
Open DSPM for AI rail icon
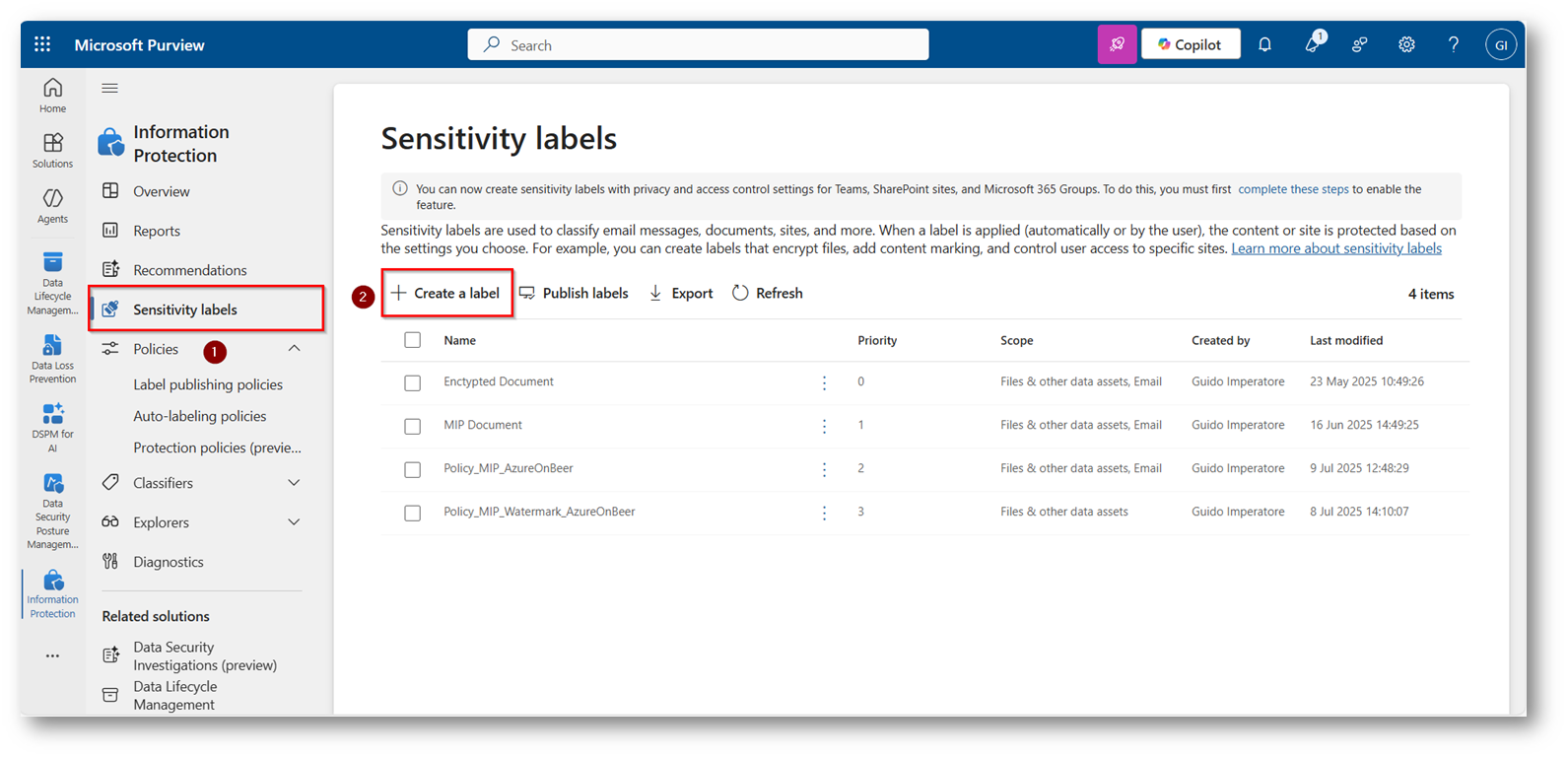53,427
